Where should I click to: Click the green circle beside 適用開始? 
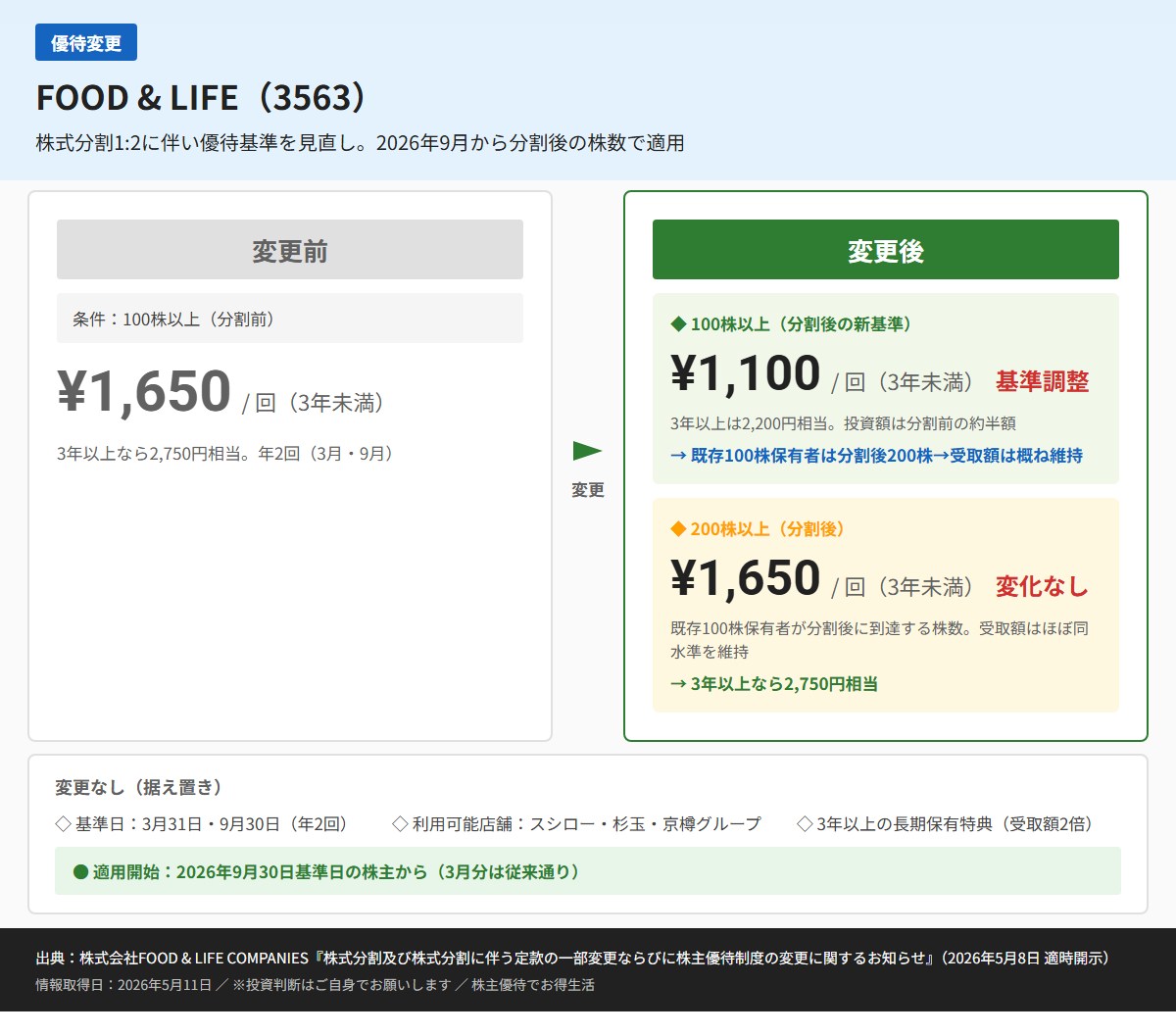point(80,872)
